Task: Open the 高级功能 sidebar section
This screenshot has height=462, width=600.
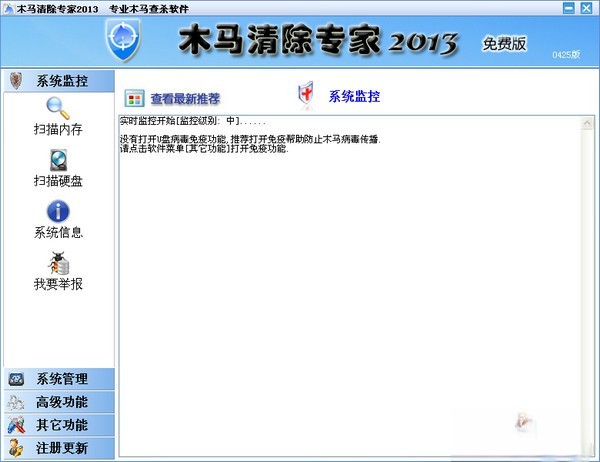Action: pyautogui.click(x=59, y=402)
